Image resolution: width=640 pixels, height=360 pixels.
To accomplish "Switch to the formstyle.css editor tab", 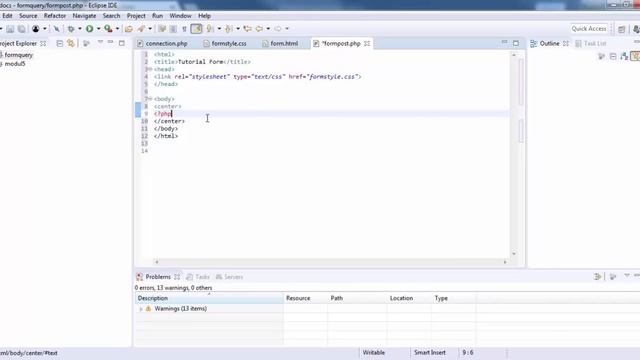I will (225, 43).
